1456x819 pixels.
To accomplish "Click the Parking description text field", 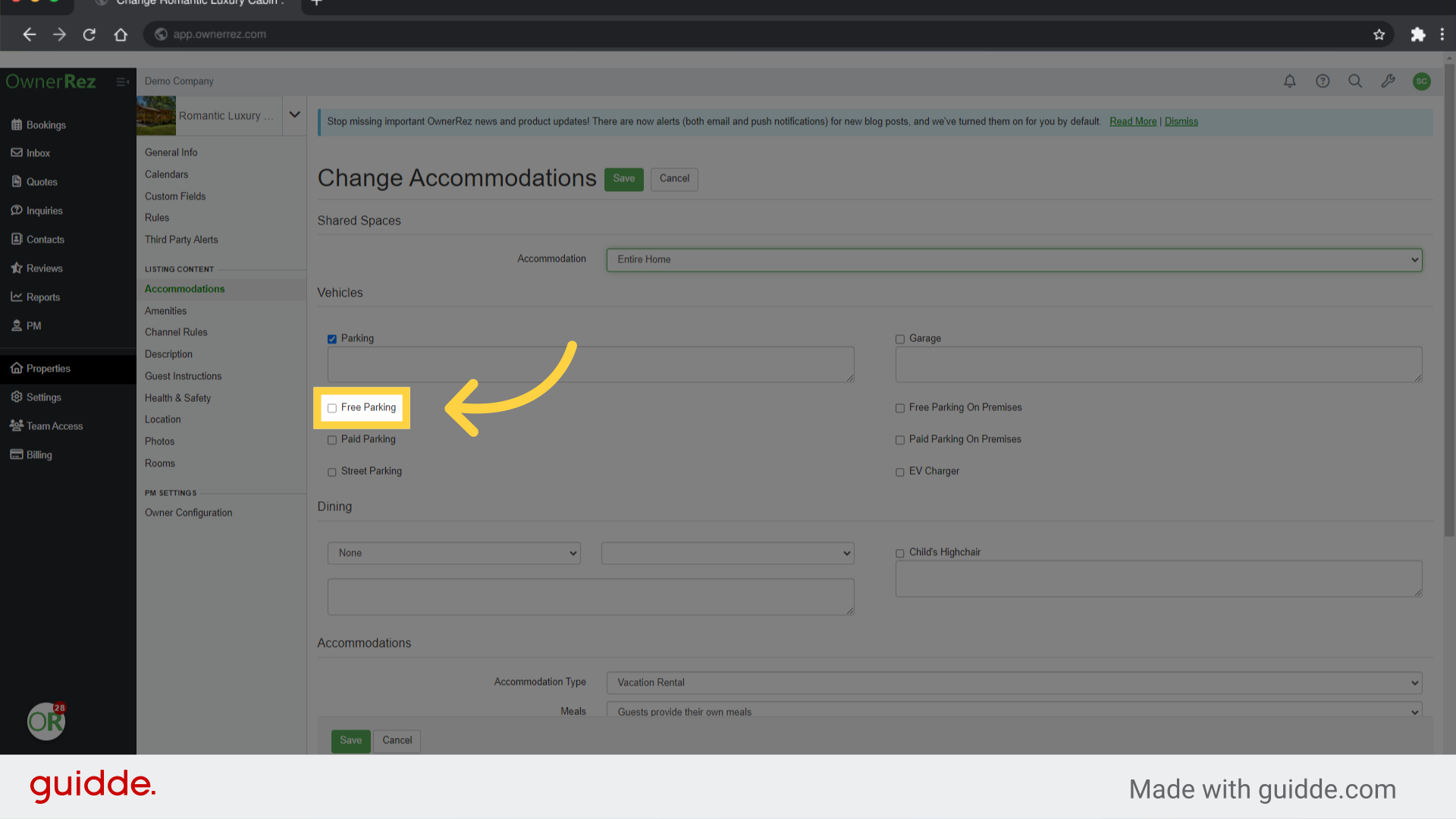I will pyautogui.click(x=590, y=365).
